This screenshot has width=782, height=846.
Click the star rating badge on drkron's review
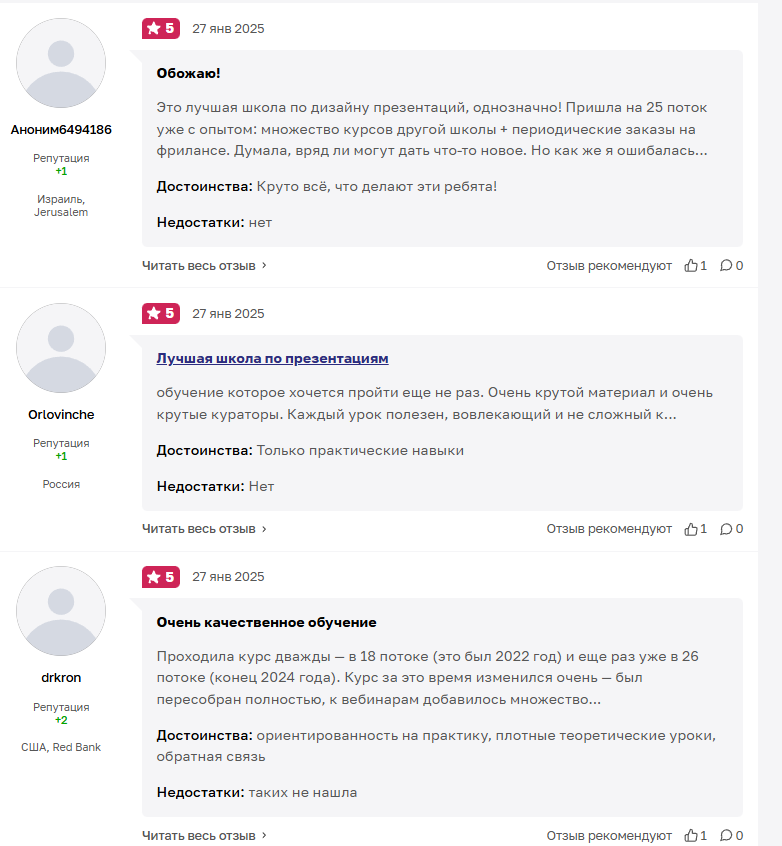[x=160, y=577]
